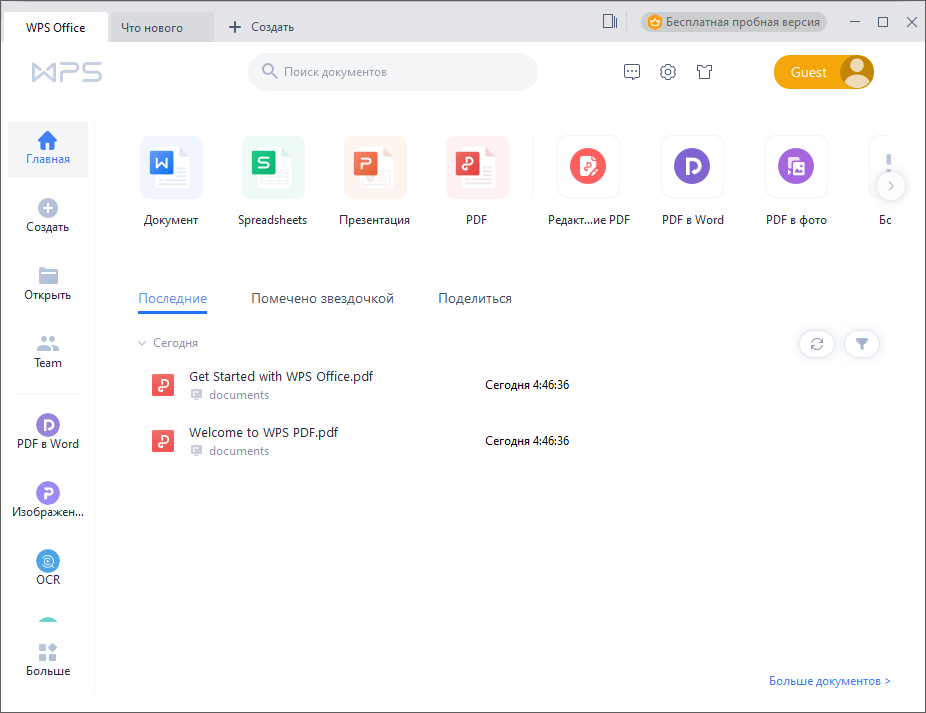Image resolution: width=926 pixels, height=713 pixels.
Task: Click the Guest account button
Action: [x=824, y=72]
